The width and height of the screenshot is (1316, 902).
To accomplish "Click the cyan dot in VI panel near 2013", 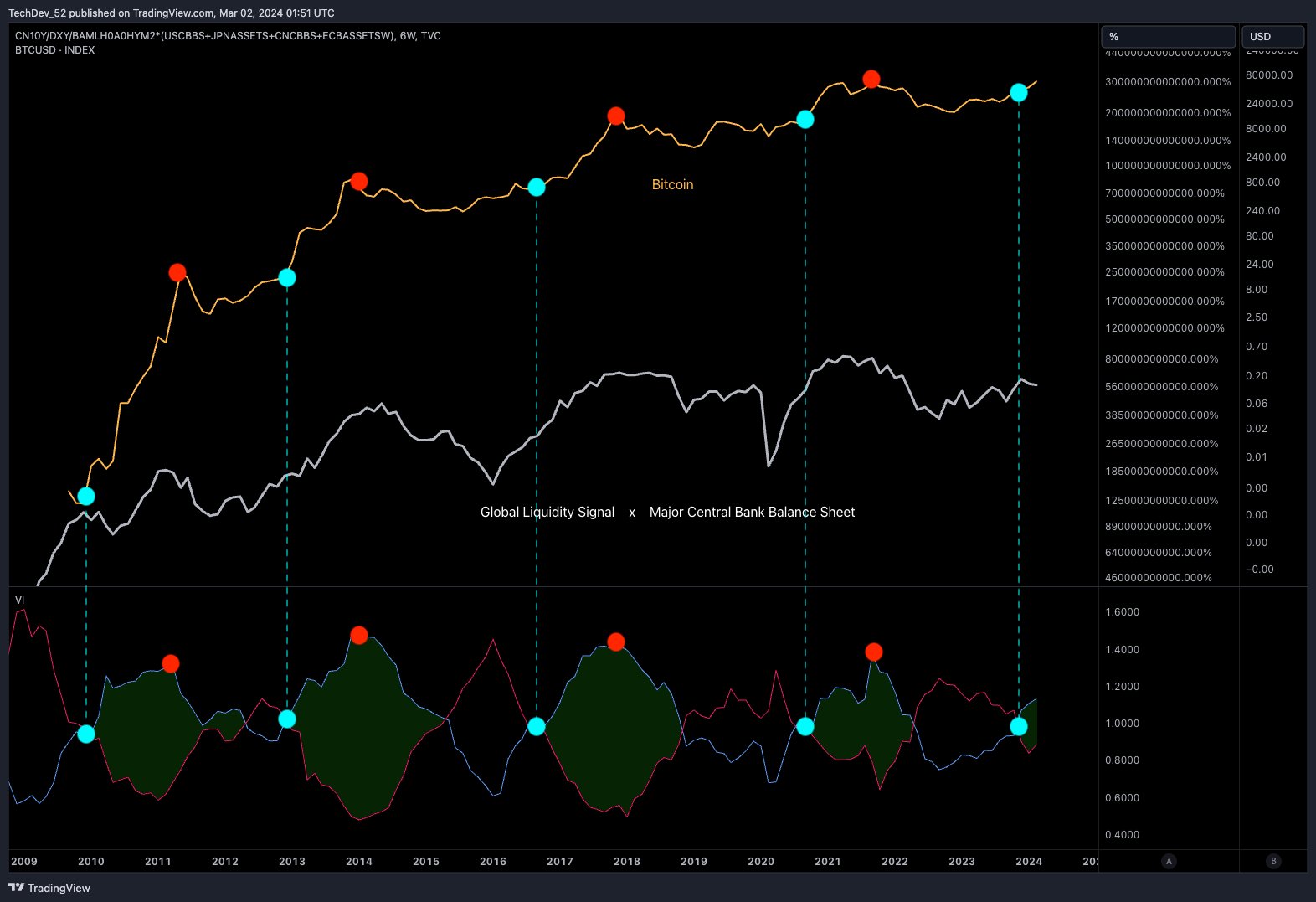I will [x=286, y=719].
